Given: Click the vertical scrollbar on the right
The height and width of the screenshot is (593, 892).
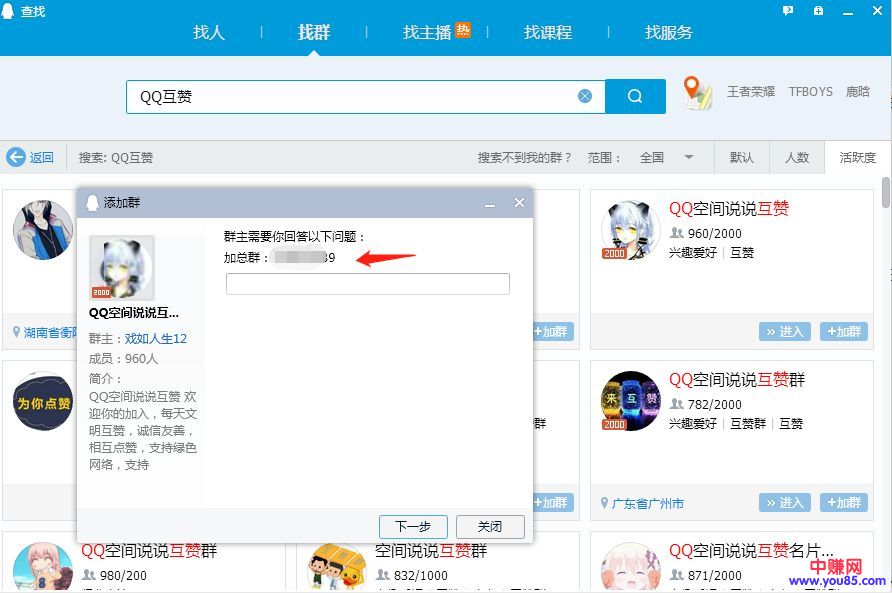Looking at the screenshot, I should pyautogui.click(x=885, y=190).
